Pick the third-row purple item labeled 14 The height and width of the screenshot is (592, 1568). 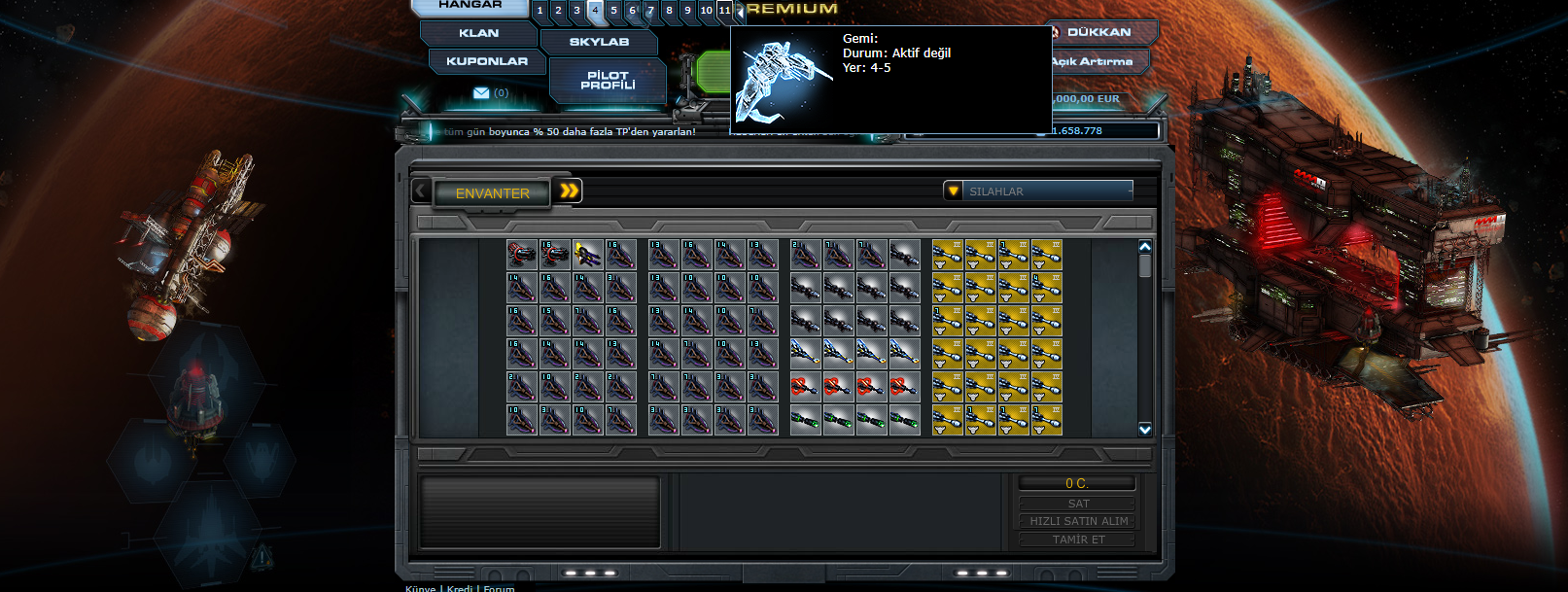click(x=697, y=321)
